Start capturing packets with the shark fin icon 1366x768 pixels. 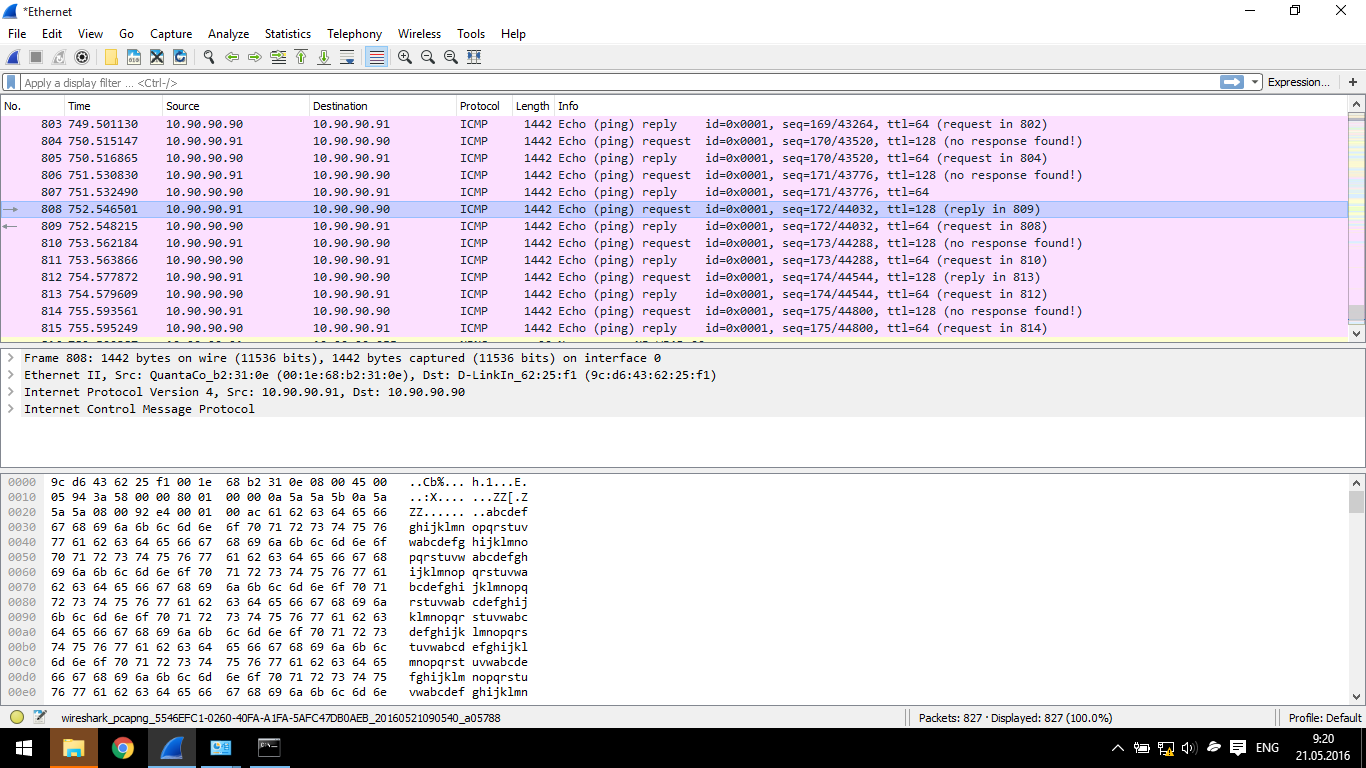(14, 57)
